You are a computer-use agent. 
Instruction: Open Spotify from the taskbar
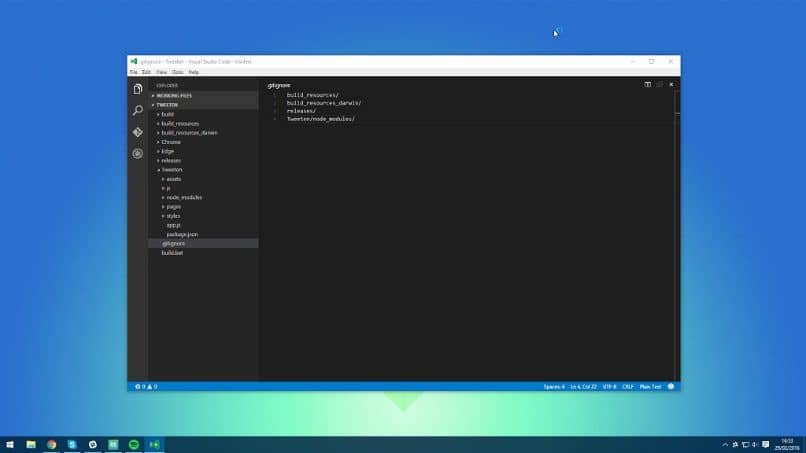pos(134,444)
